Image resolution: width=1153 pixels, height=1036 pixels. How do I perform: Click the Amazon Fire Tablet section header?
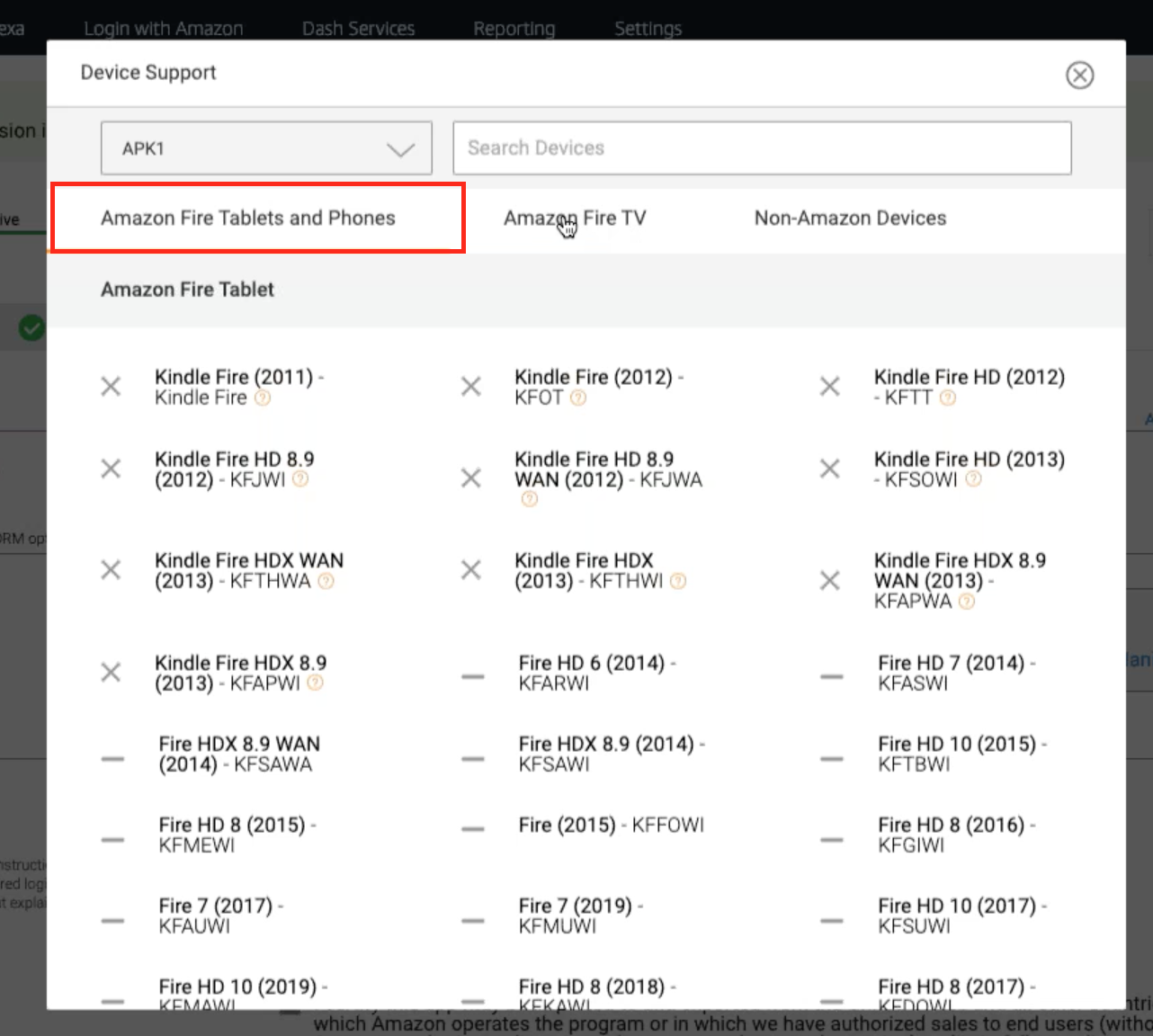[187, 290]
